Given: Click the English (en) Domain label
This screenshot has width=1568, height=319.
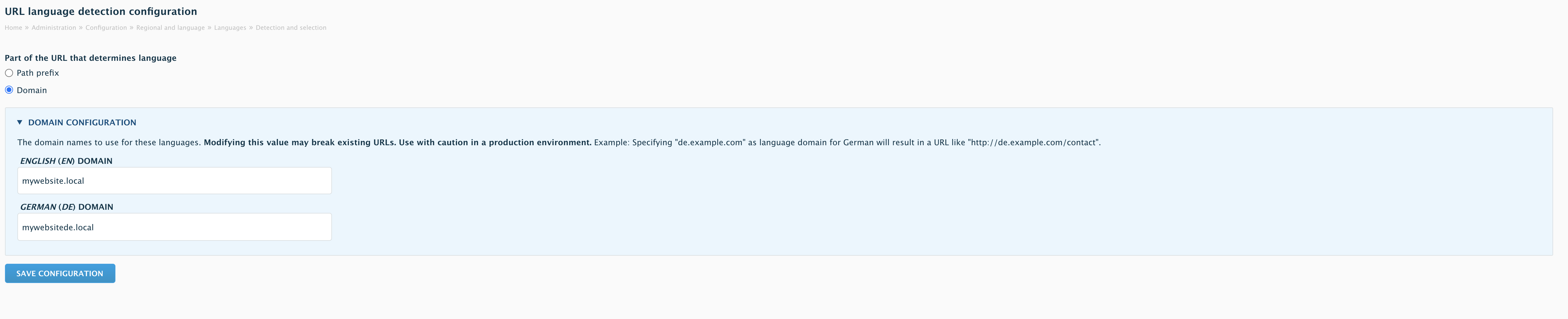Looking at the screenshot, I should (x=66, y=161).
